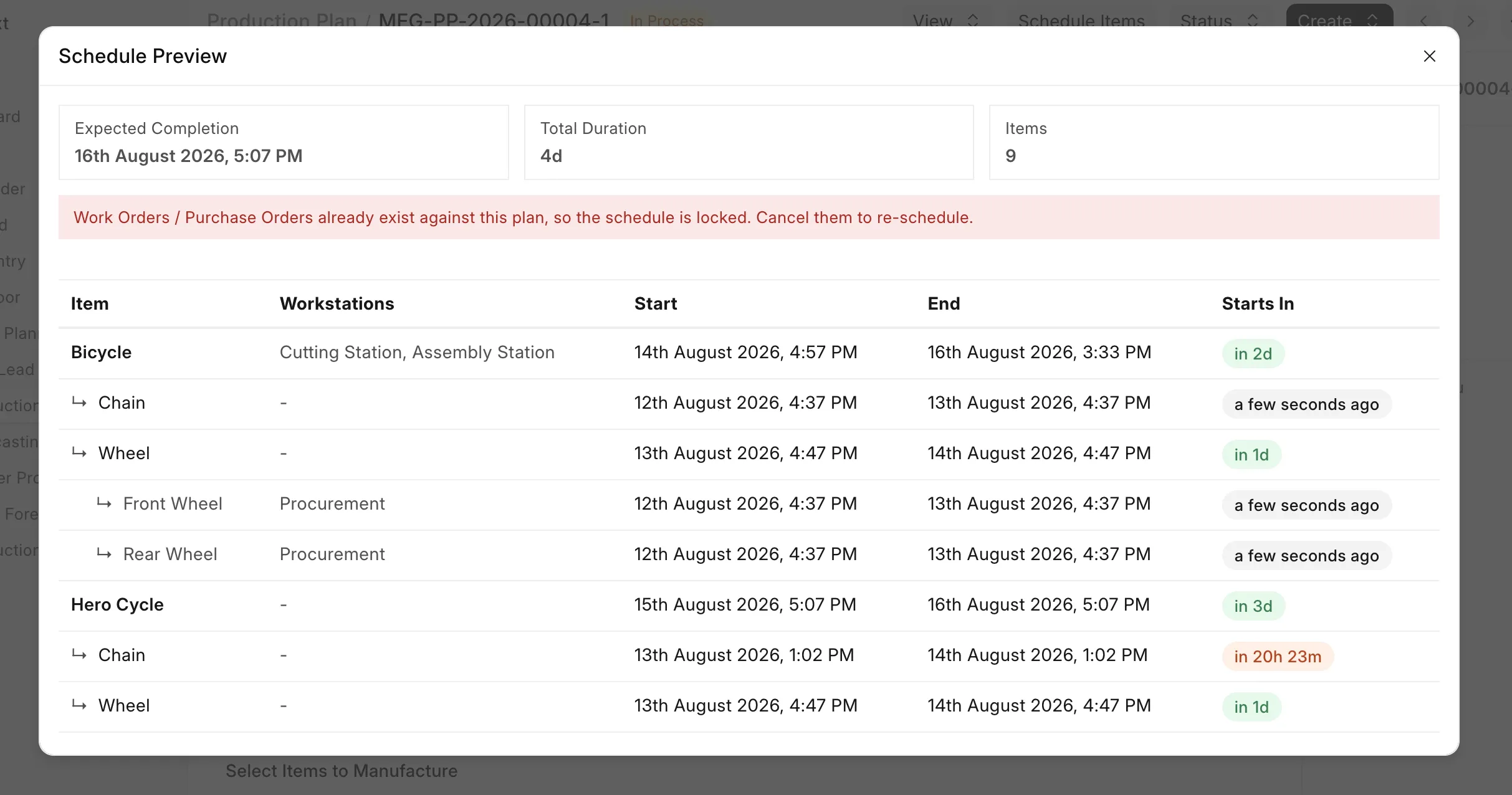The width and height of the screenshot is (1512, 795).
Task: Click the Front Wheel Procurement cell
Action: click(332, 503)
